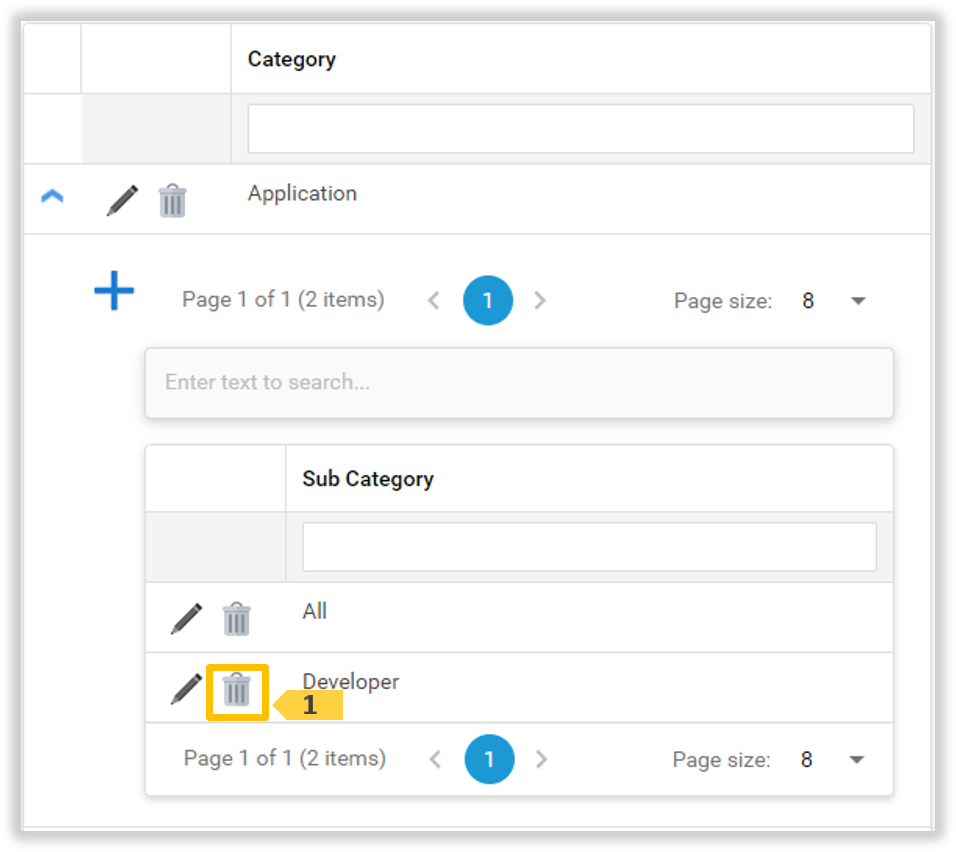Collapse the Application category row
Screen dimensions: 956x852
52,196
